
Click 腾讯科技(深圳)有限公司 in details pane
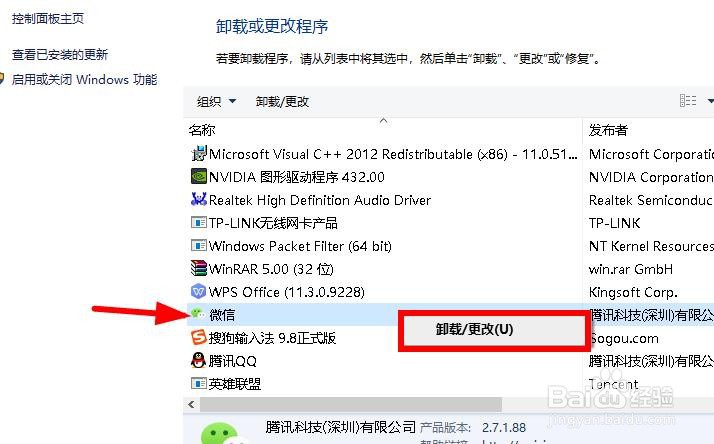341,427
